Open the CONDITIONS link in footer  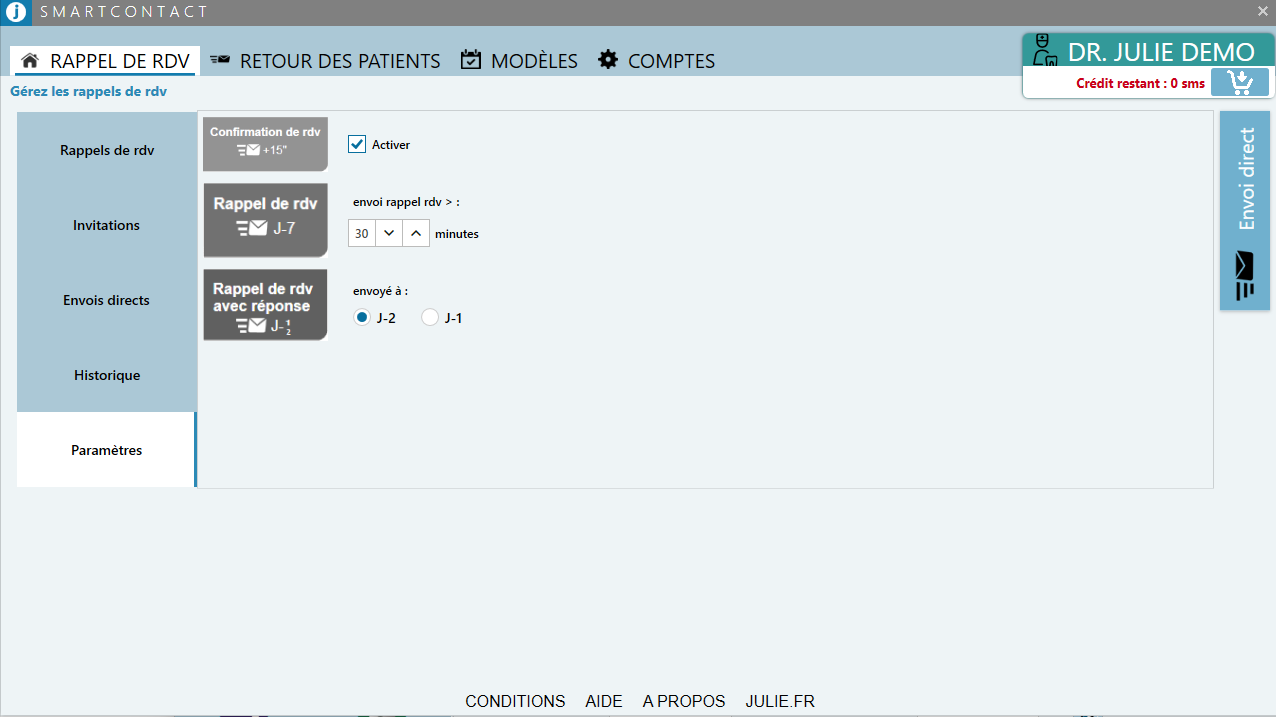(x=515, y=701)
